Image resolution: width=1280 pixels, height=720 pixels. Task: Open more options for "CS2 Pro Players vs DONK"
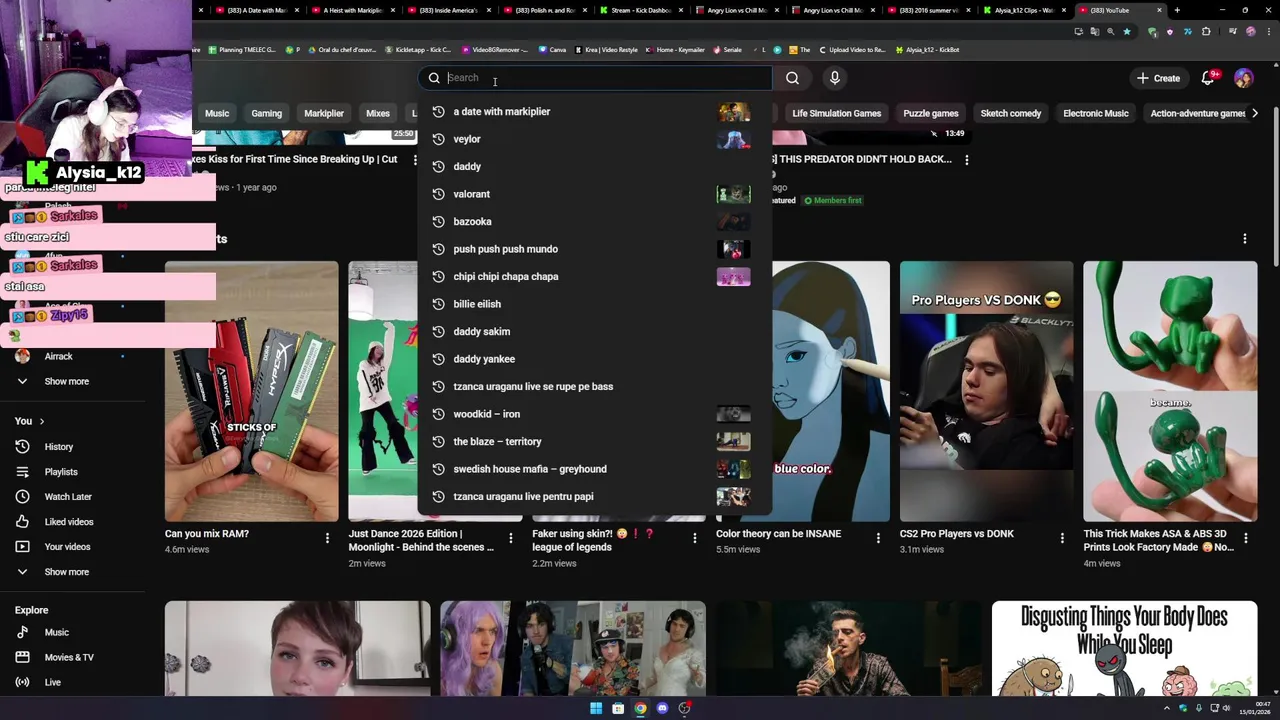point(1062,538)
